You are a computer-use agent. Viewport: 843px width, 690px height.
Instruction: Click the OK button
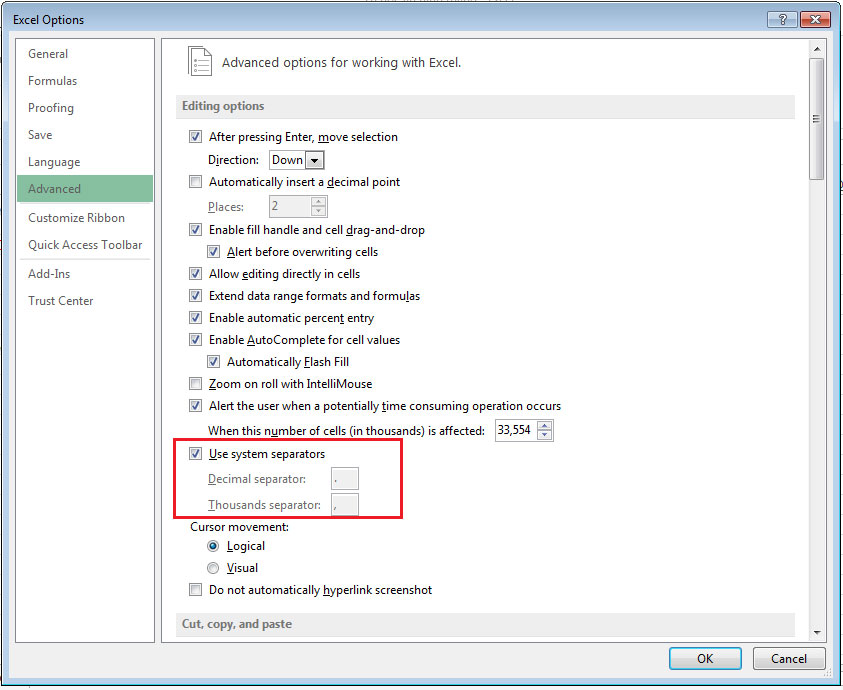704,658
